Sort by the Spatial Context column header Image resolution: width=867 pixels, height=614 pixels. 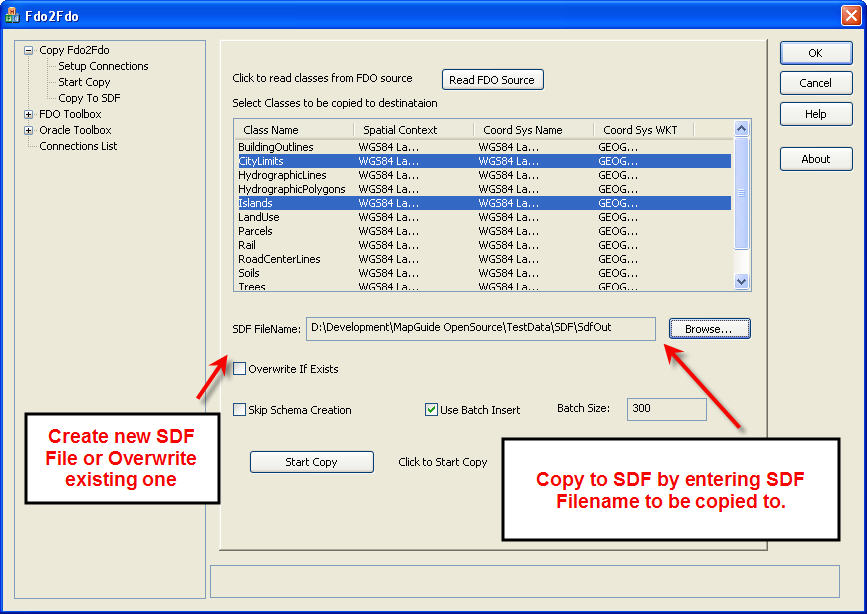[x=414, y=130]
